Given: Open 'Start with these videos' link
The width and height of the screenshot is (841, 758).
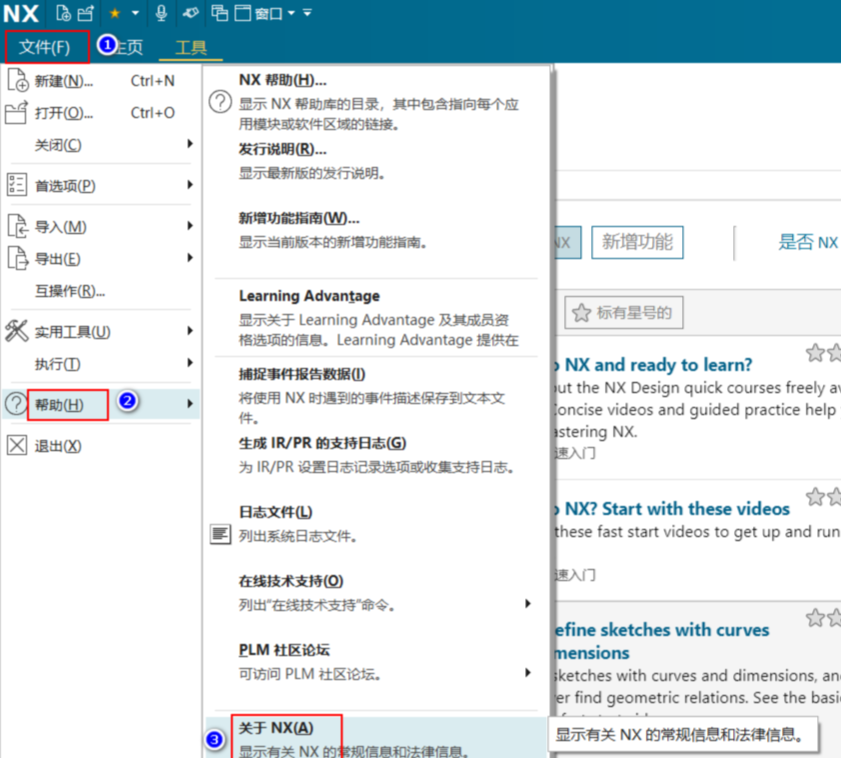Looking at the screenshot, I should 678,509.
